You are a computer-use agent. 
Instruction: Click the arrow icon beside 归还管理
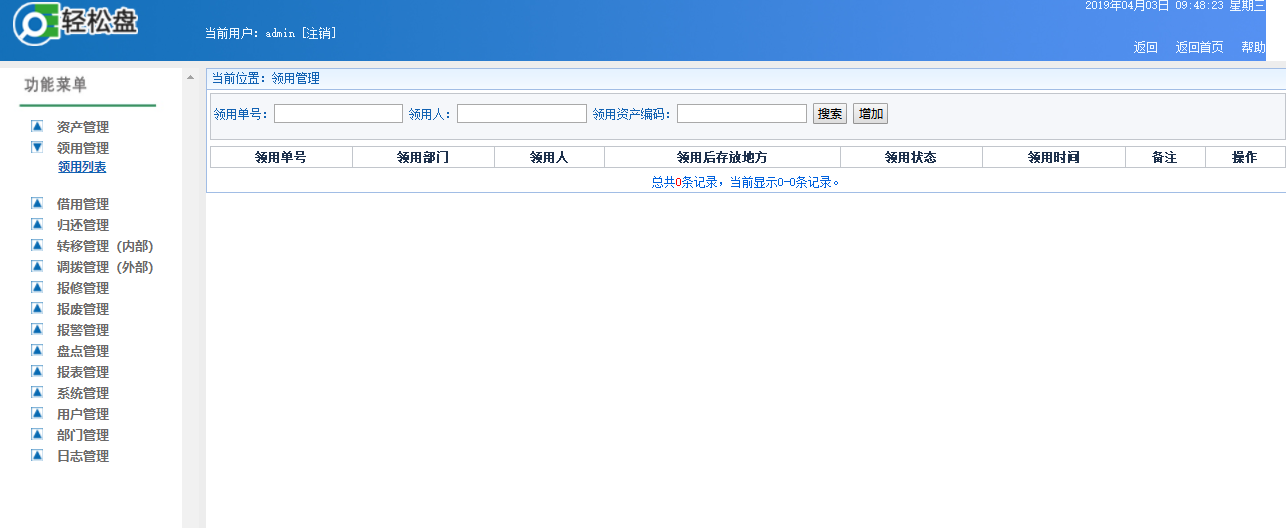(x=37, y=224)
